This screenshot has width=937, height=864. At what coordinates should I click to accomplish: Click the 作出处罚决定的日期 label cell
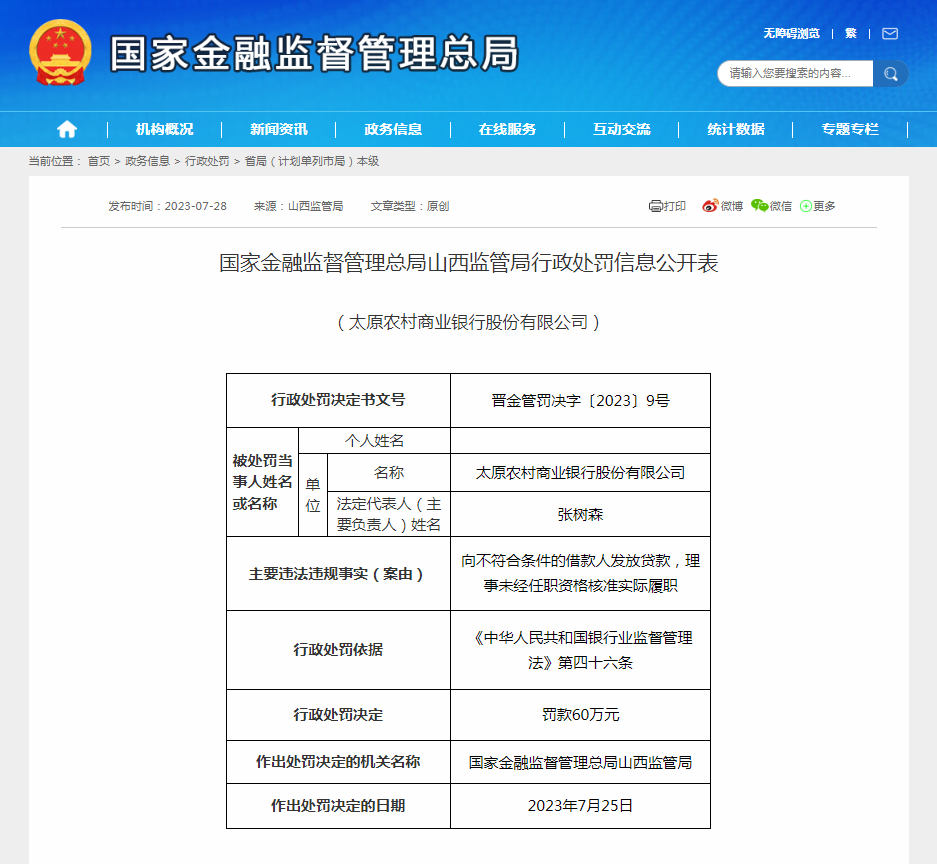(x=338, y=805)
